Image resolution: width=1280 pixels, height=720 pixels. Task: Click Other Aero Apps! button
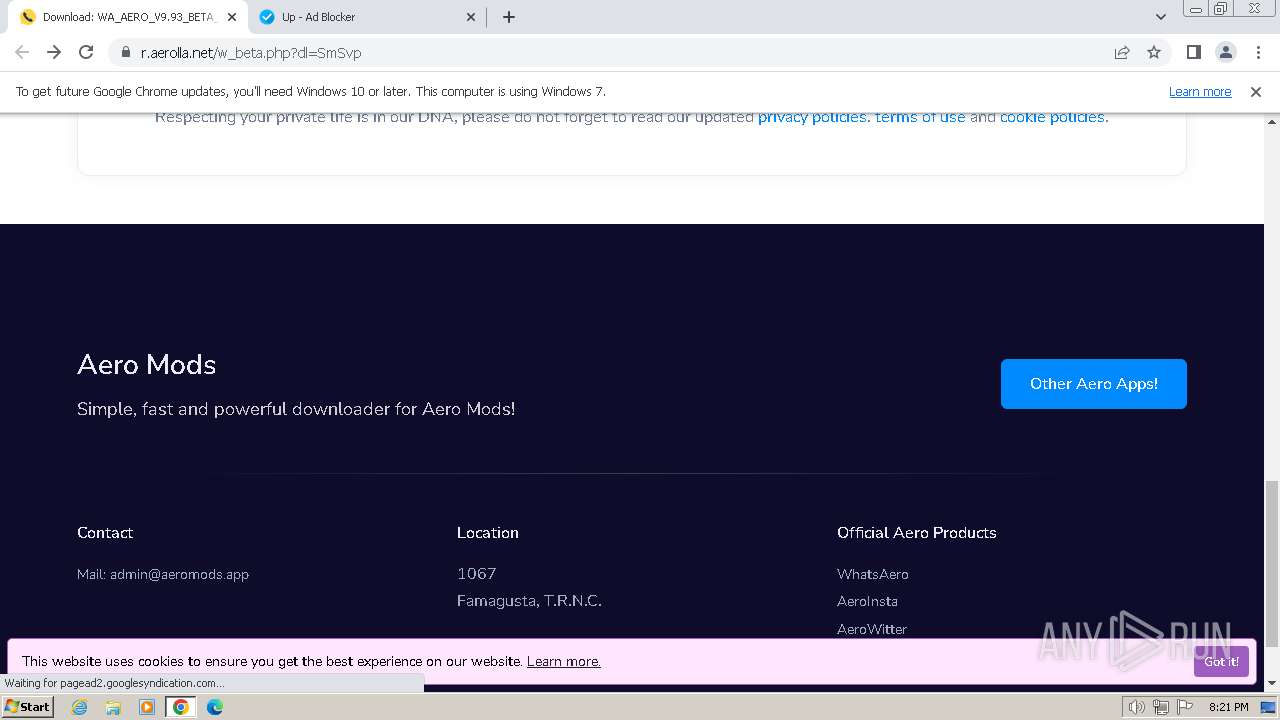[1094, 384]
